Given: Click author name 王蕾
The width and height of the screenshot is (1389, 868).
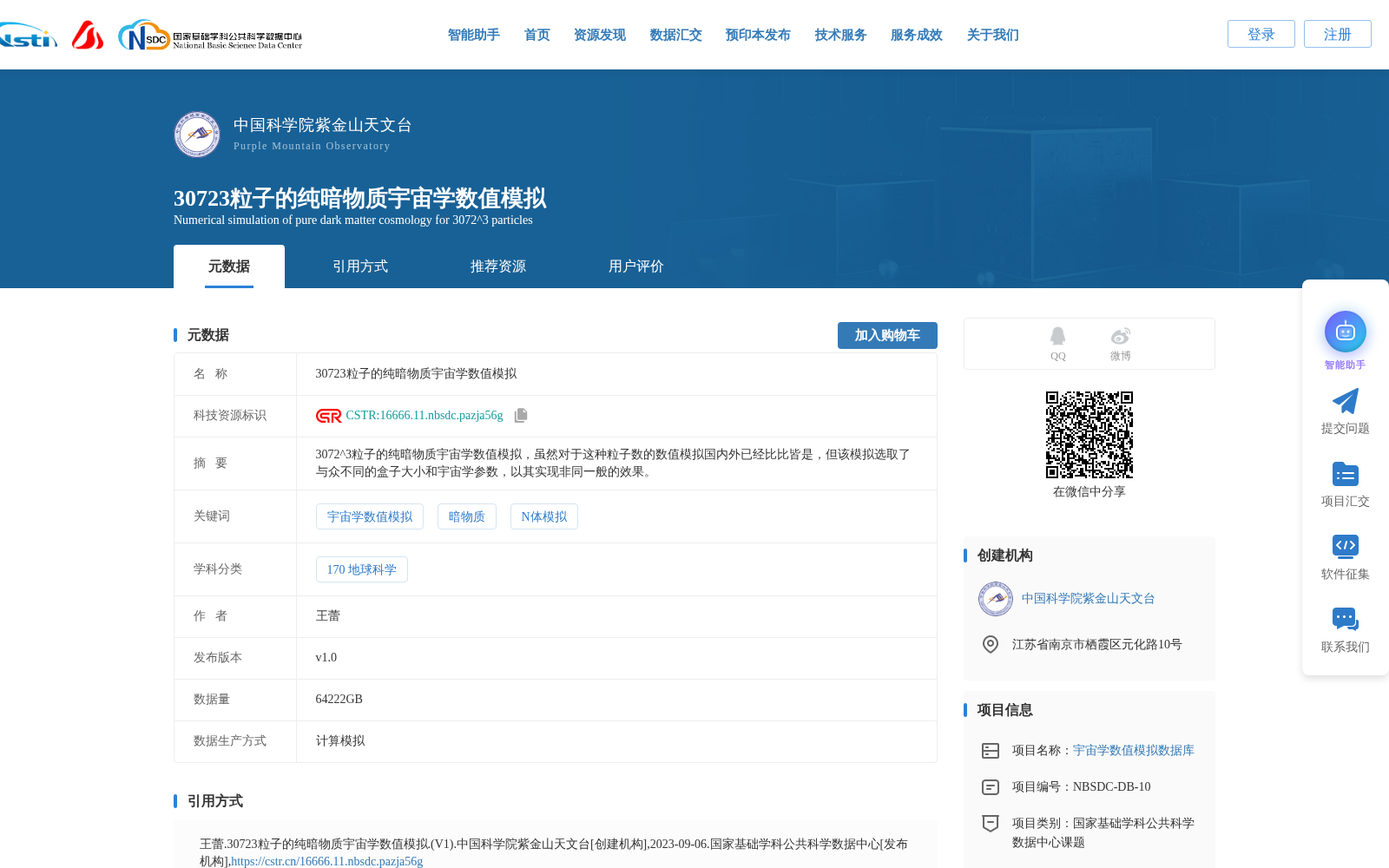Looking at the screenshot, I should pos(328,616).
